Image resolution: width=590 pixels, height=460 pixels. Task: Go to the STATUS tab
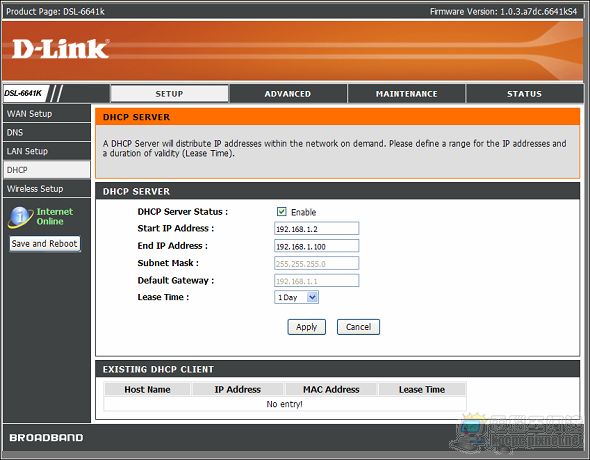pos(525,94)
